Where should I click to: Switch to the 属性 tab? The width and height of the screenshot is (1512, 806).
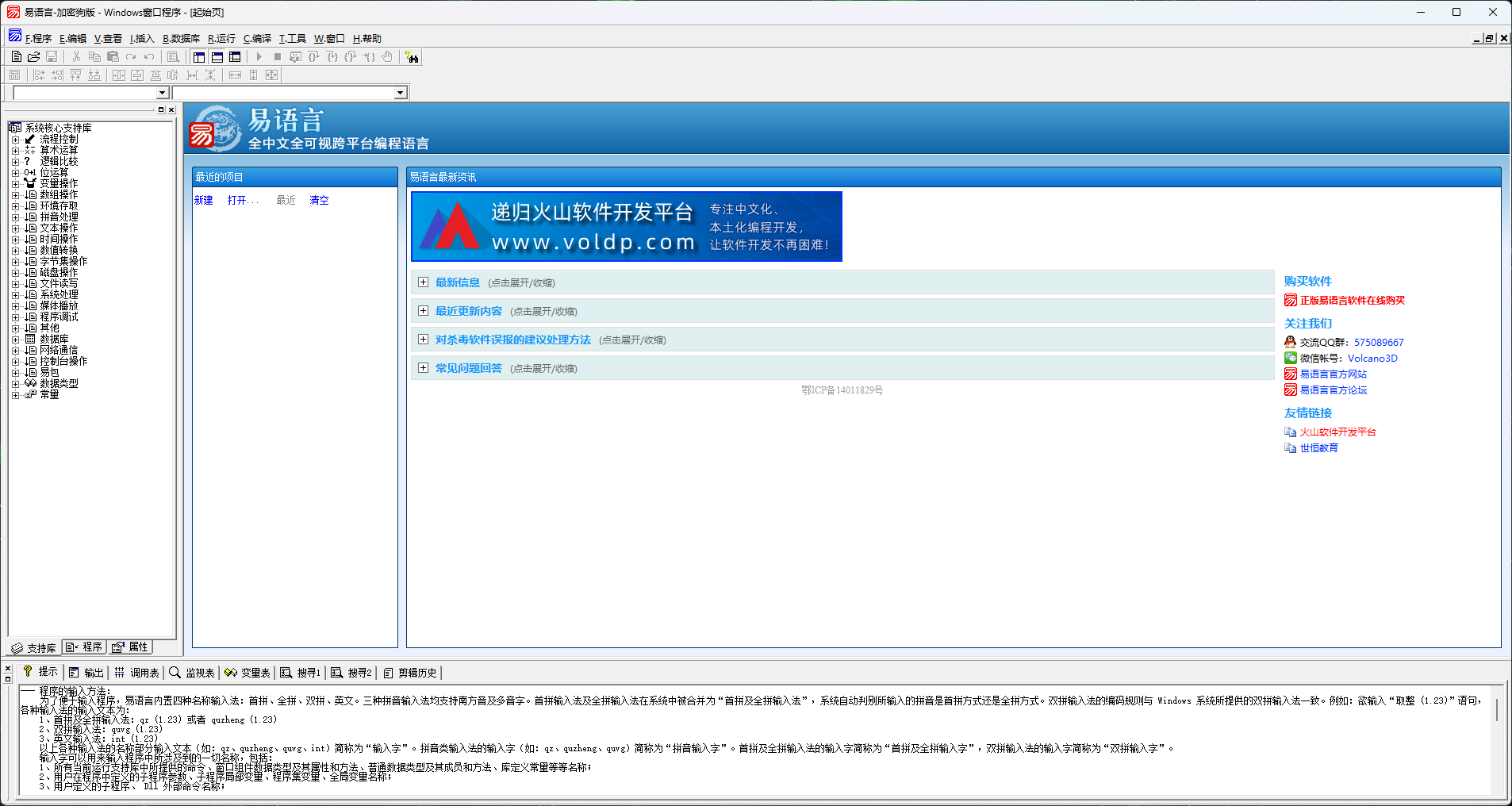pyautogui.click(x=131, y=647)
